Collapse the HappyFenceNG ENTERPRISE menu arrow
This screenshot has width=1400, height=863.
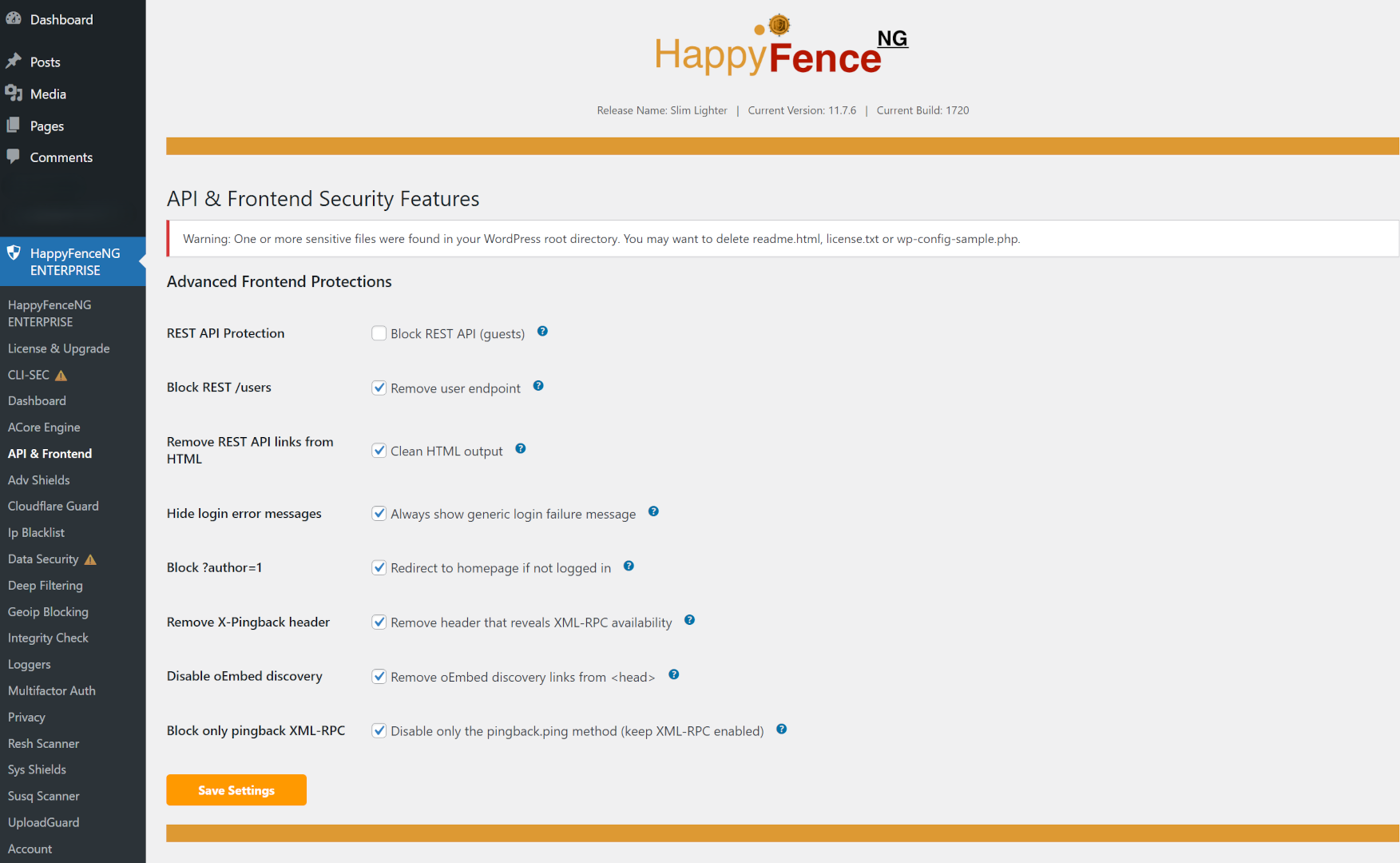click(141, 261)
